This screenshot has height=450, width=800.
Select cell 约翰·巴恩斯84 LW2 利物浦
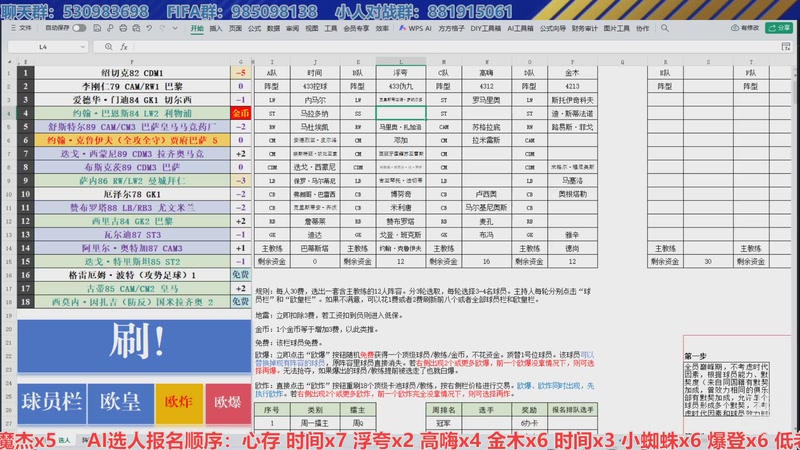coord(132,113)
